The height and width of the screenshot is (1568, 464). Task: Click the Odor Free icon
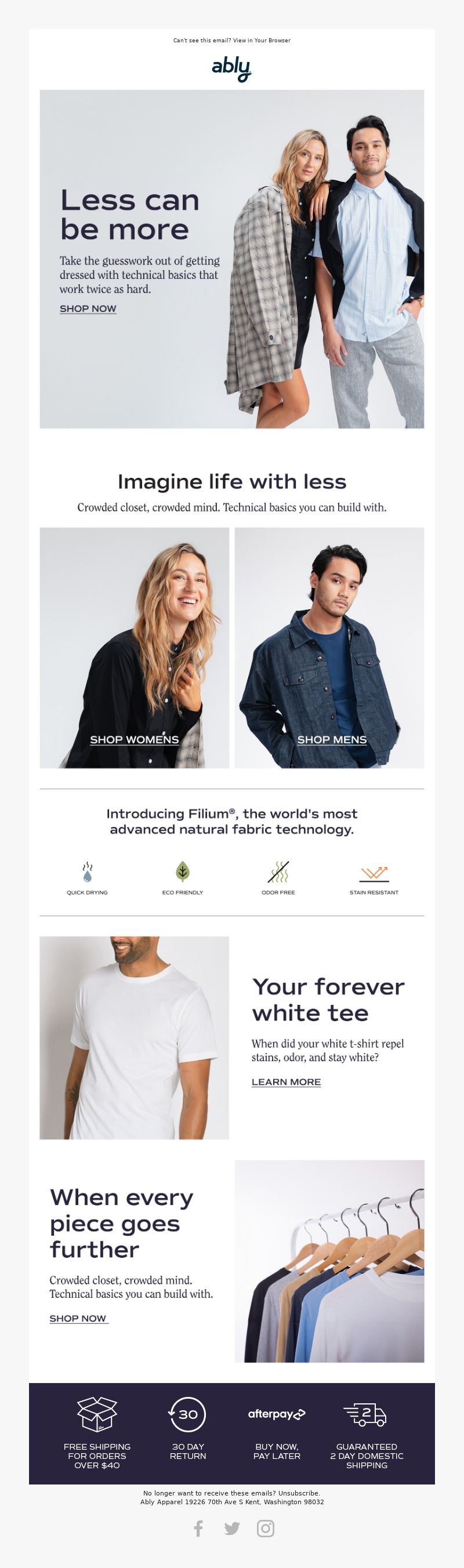(278, 872)
